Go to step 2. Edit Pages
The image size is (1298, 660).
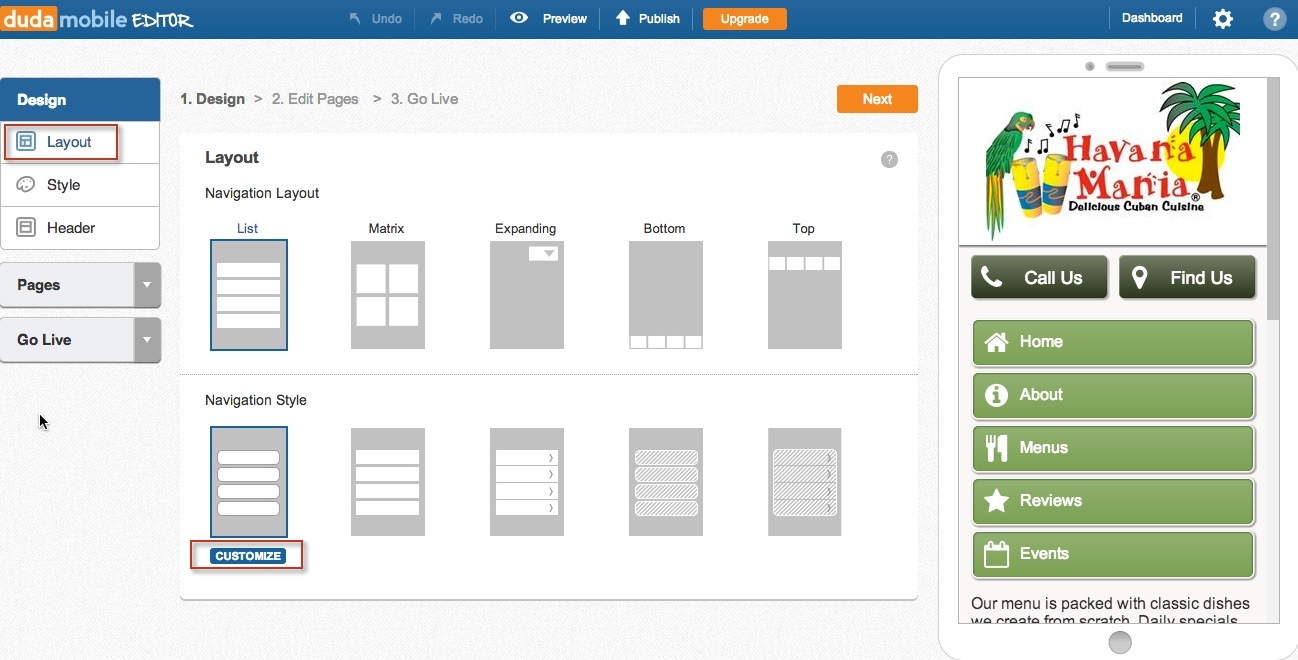315,99
